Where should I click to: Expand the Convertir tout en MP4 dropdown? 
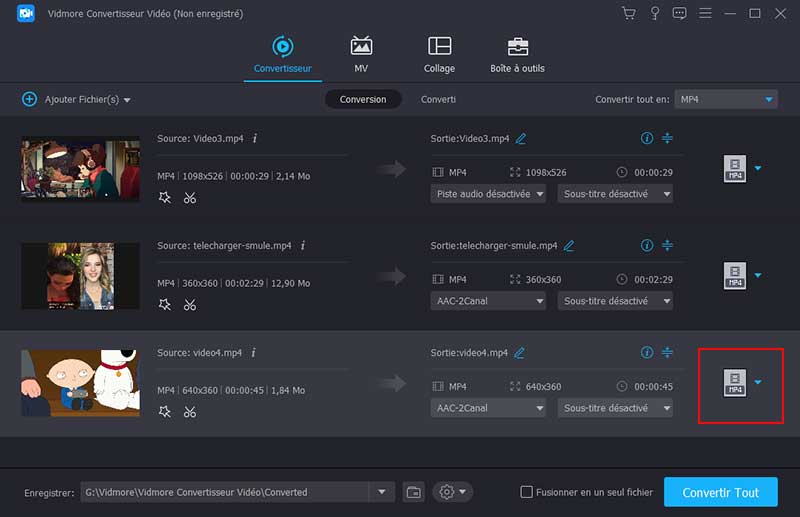[725, 99]
